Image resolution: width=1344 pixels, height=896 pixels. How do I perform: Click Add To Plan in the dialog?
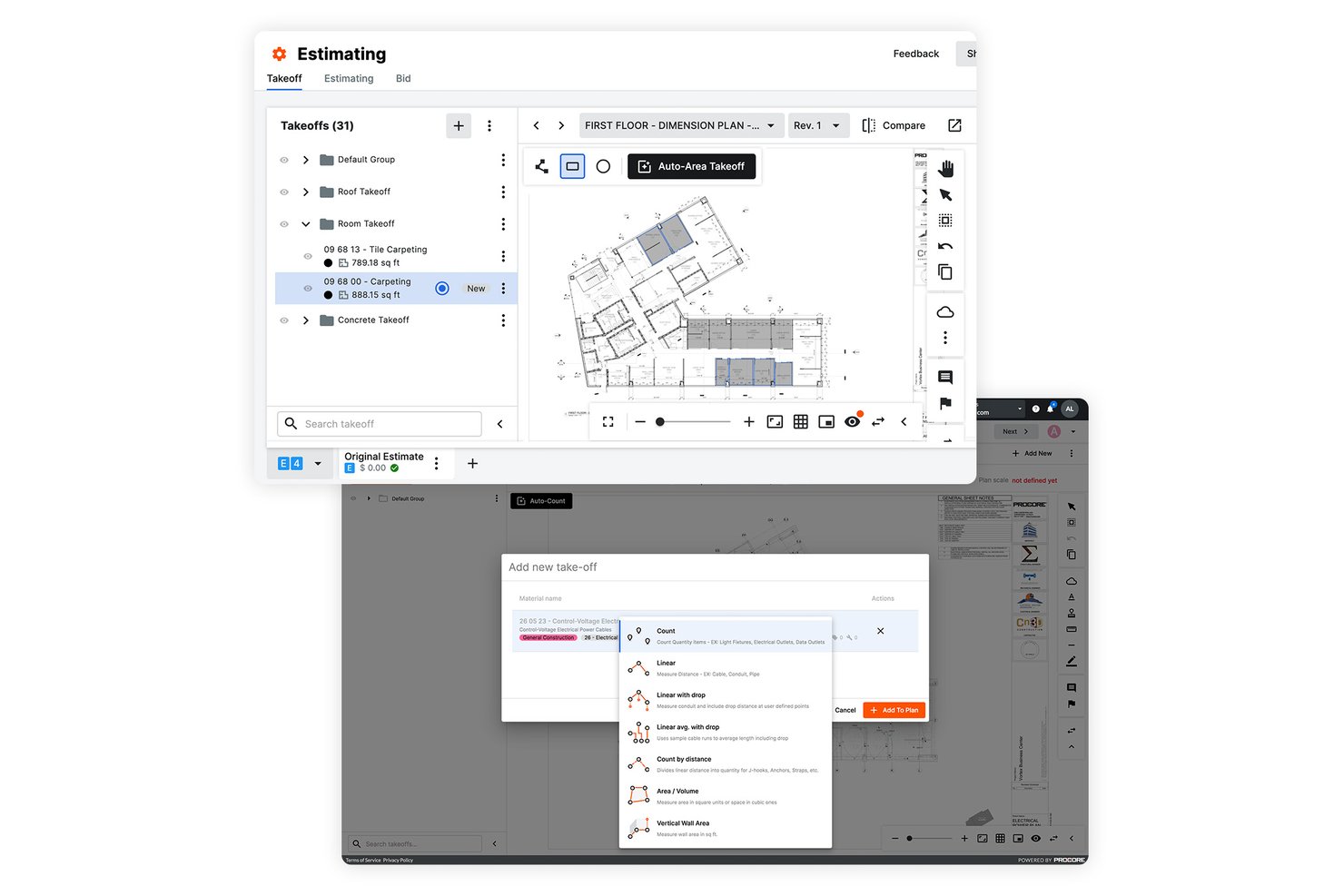coord(894,710)
